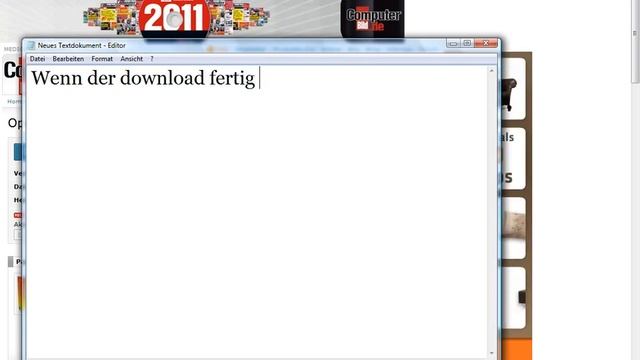The height and width of the screenshot is (360, 640).
Task: Open the Datei menu in Editor
Action: [37, 59]
